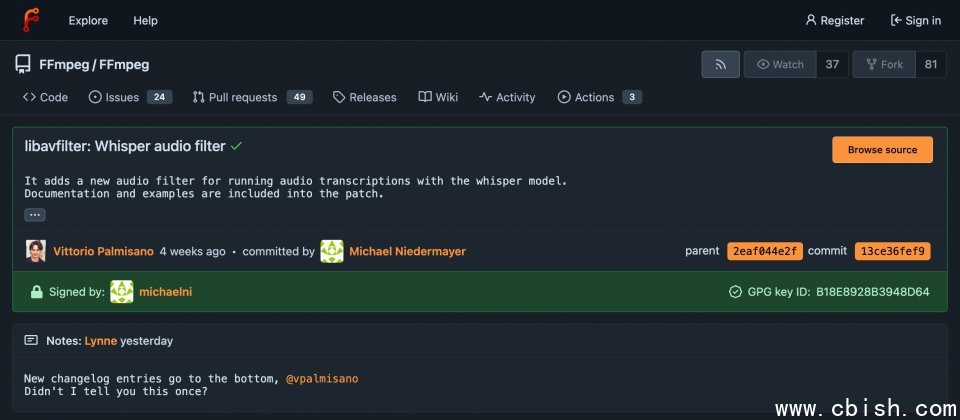Open Michael Niedermayer's committer avatar
The image size is (960, 420).
332,251
